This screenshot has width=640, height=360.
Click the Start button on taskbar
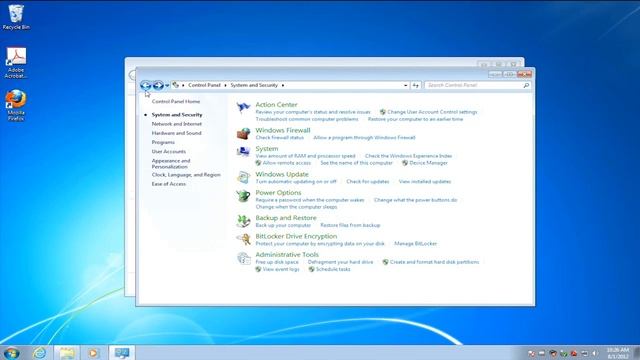[11, 353]
